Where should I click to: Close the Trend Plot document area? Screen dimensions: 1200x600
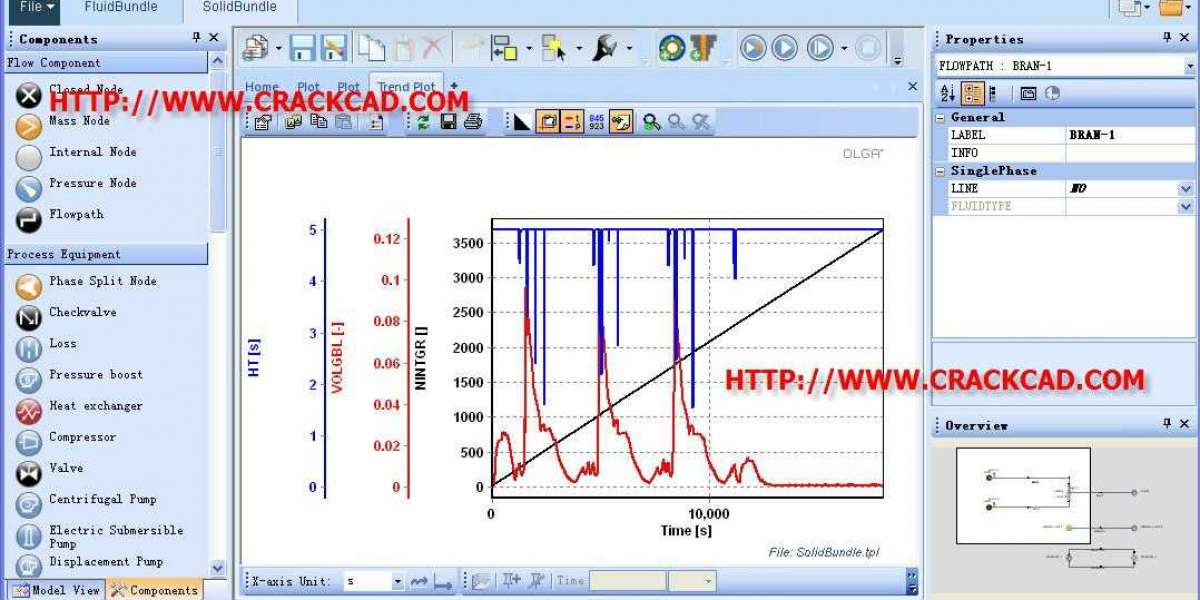click(912, 87)
